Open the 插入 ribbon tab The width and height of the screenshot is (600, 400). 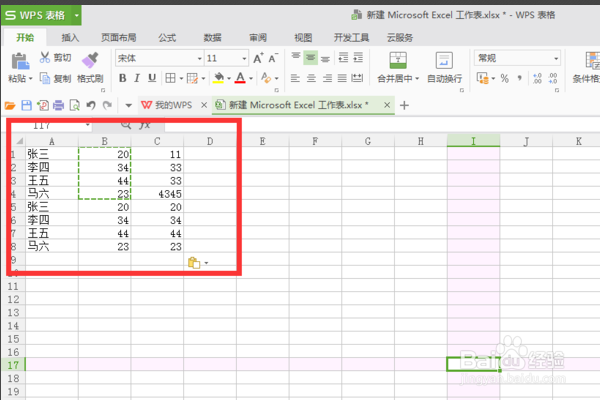70,38
